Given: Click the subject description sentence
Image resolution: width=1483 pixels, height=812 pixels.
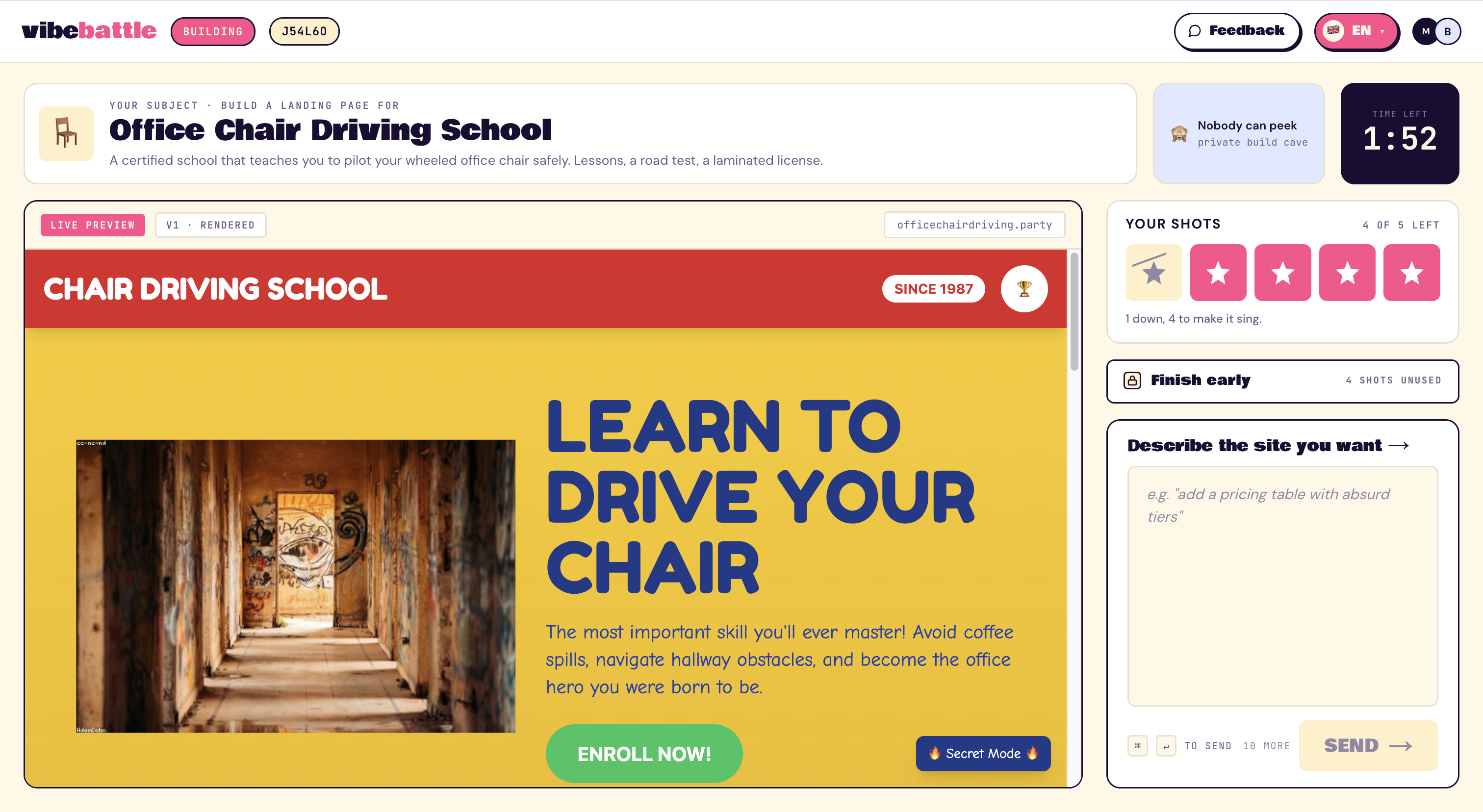Looking at the screenshot, I should click(466, 160).
